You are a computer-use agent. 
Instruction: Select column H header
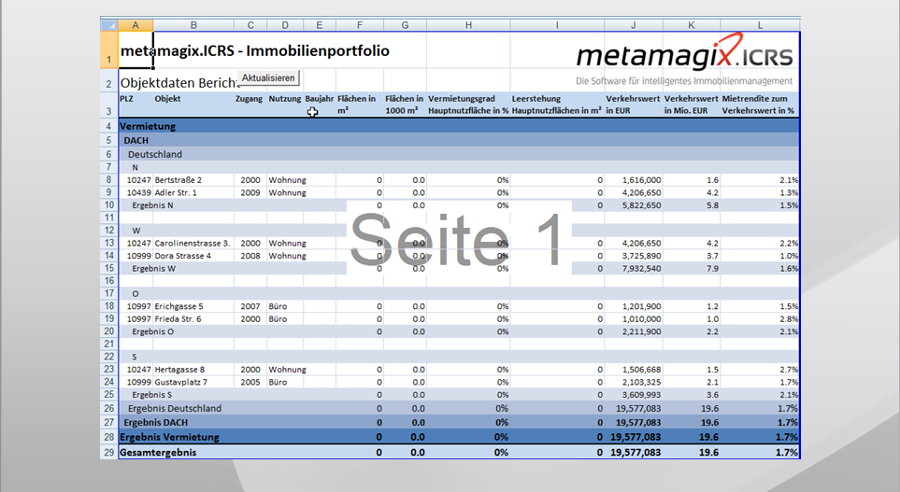pos(468,25)
